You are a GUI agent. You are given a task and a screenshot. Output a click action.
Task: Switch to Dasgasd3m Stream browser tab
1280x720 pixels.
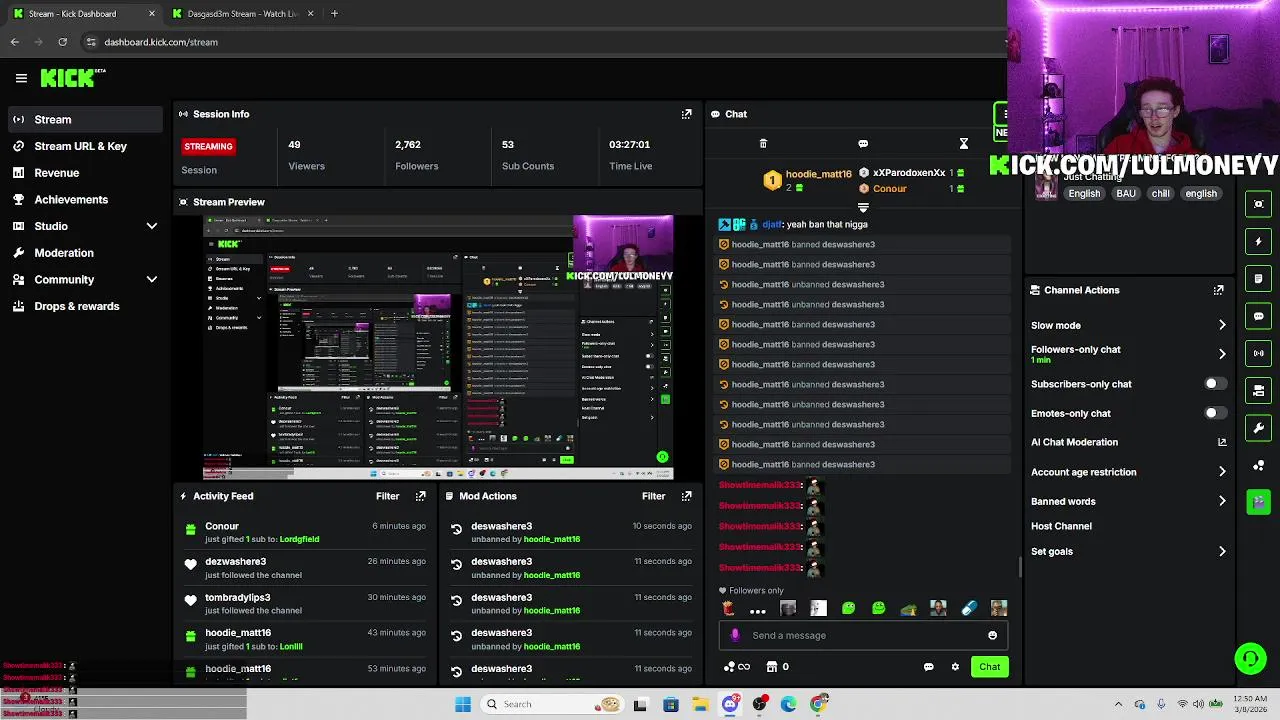pyautogui.click(x=243, y=14)
